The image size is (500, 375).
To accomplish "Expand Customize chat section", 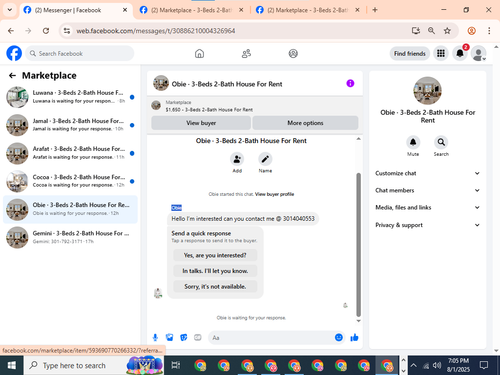I will point(428,173).
